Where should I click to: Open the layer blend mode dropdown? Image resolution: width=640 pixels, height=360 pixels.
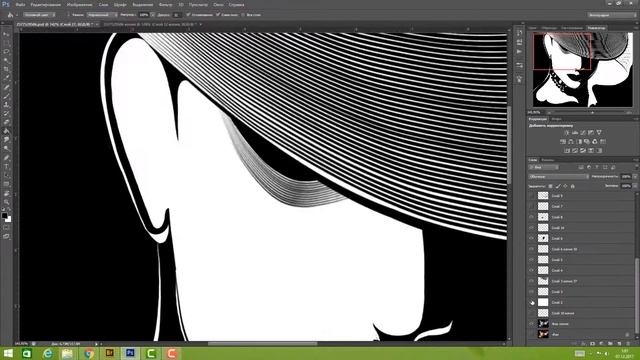[x=558, y=176]
